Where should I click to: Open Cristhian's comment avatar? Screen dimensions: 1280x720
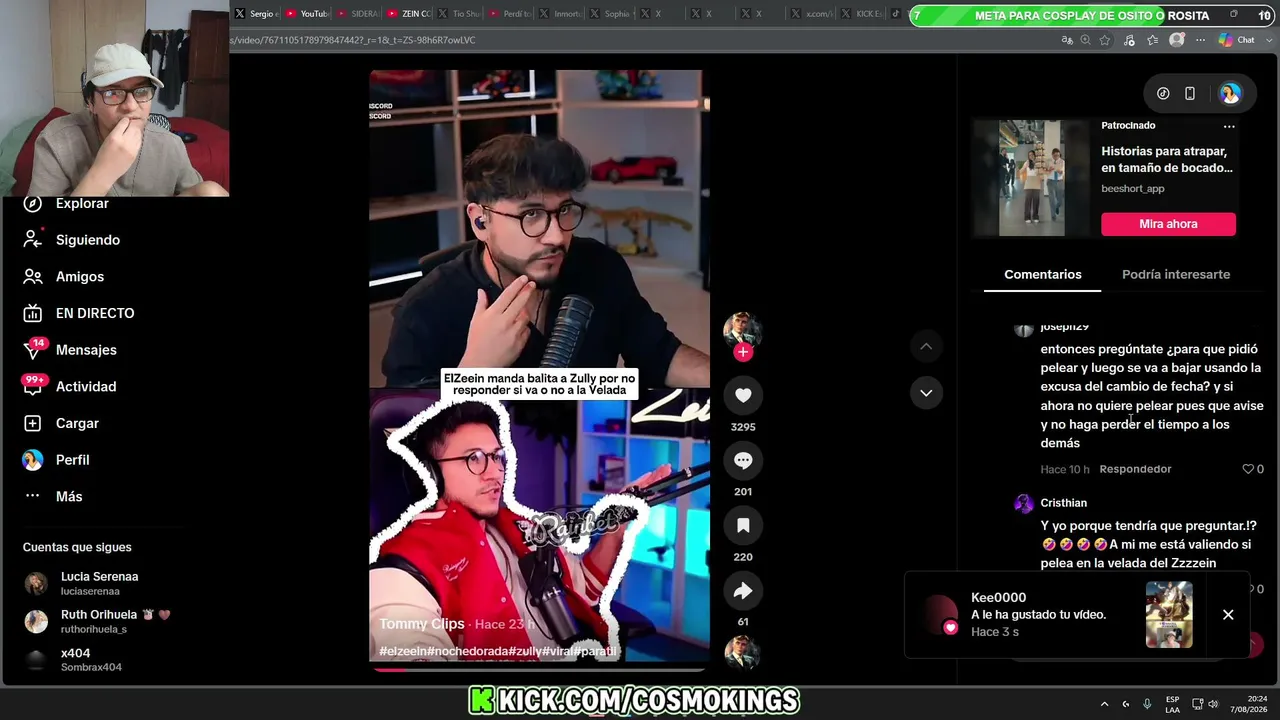[1023, 503]
